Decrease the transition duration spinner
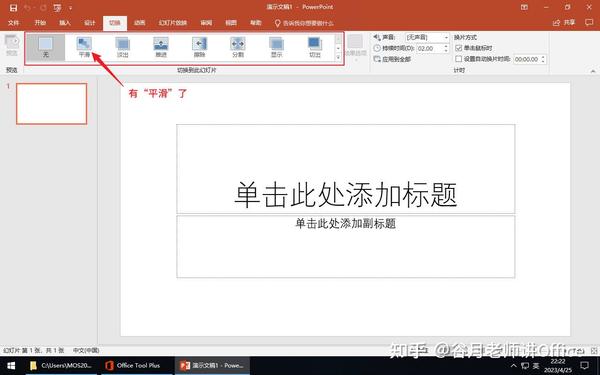The width and height of the screenshot is (600, 375). tap(446, 51)
